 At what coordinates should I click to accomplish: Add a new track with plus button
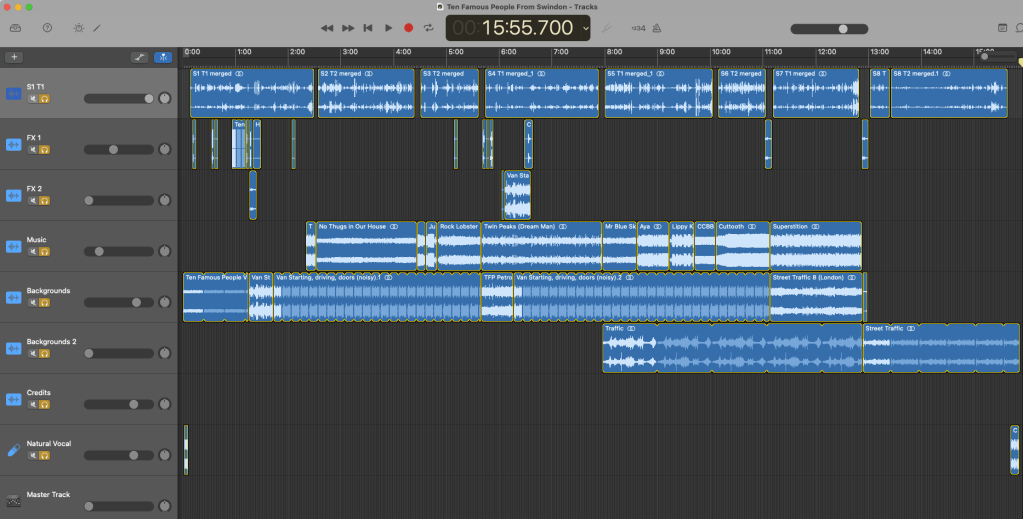(14, 57)
